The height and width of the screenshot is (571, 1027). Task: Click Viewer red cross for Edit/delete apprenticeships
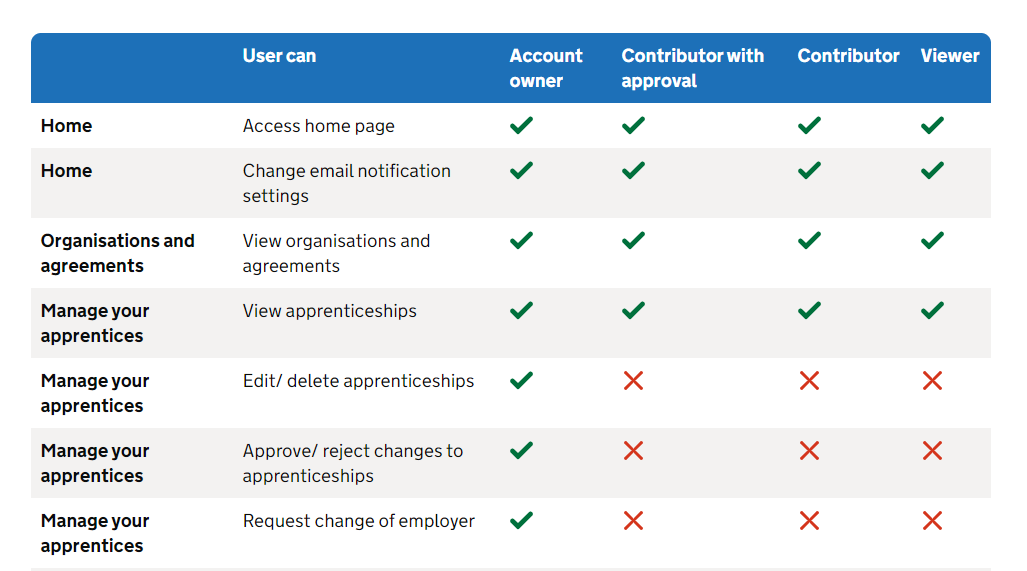tap(932, 381)
